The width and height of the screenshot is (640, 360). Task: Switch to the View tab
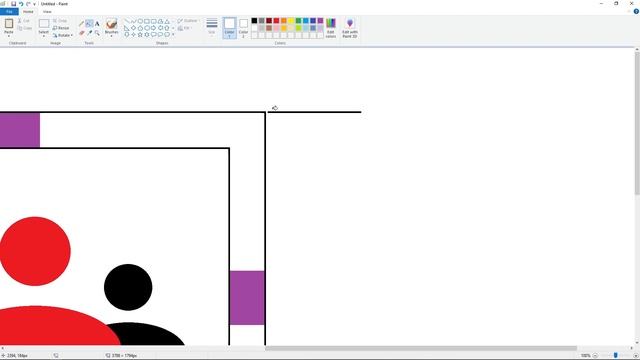tap(47, 11)
